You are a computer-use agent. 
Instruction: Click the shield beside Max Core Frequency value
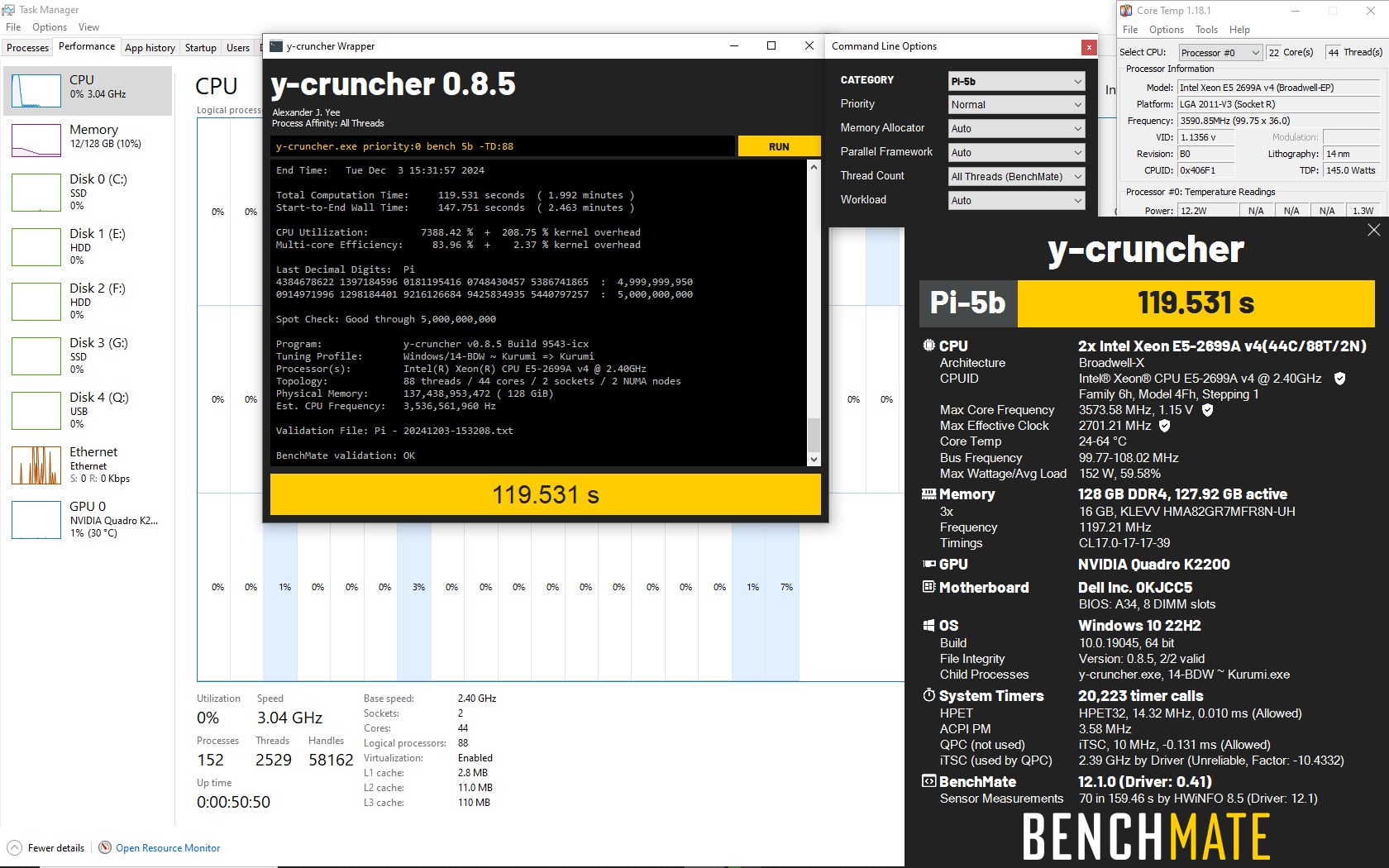1208,410
